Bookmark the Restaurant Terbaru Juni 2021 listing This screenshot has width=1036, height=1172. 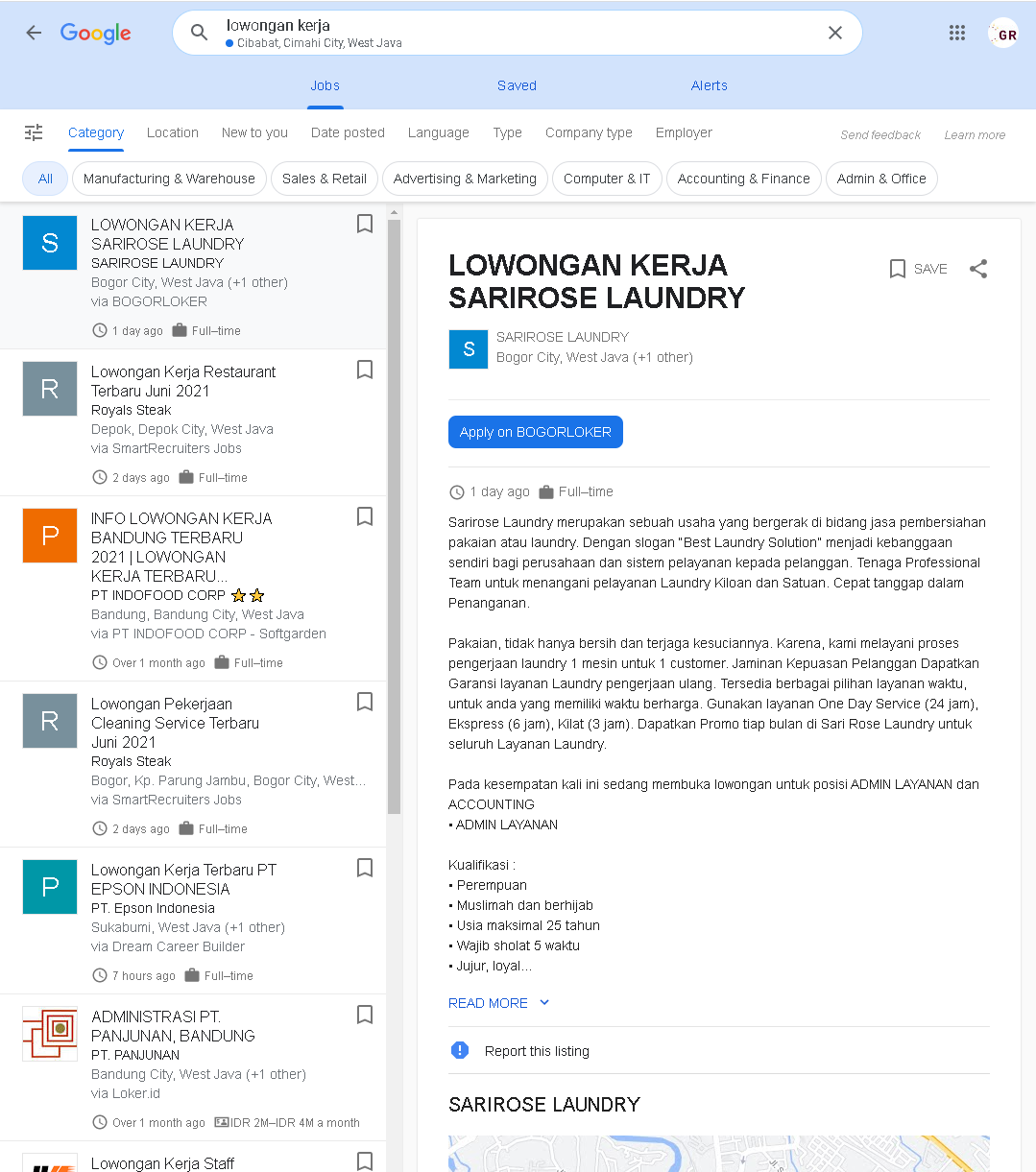(365, 370)
